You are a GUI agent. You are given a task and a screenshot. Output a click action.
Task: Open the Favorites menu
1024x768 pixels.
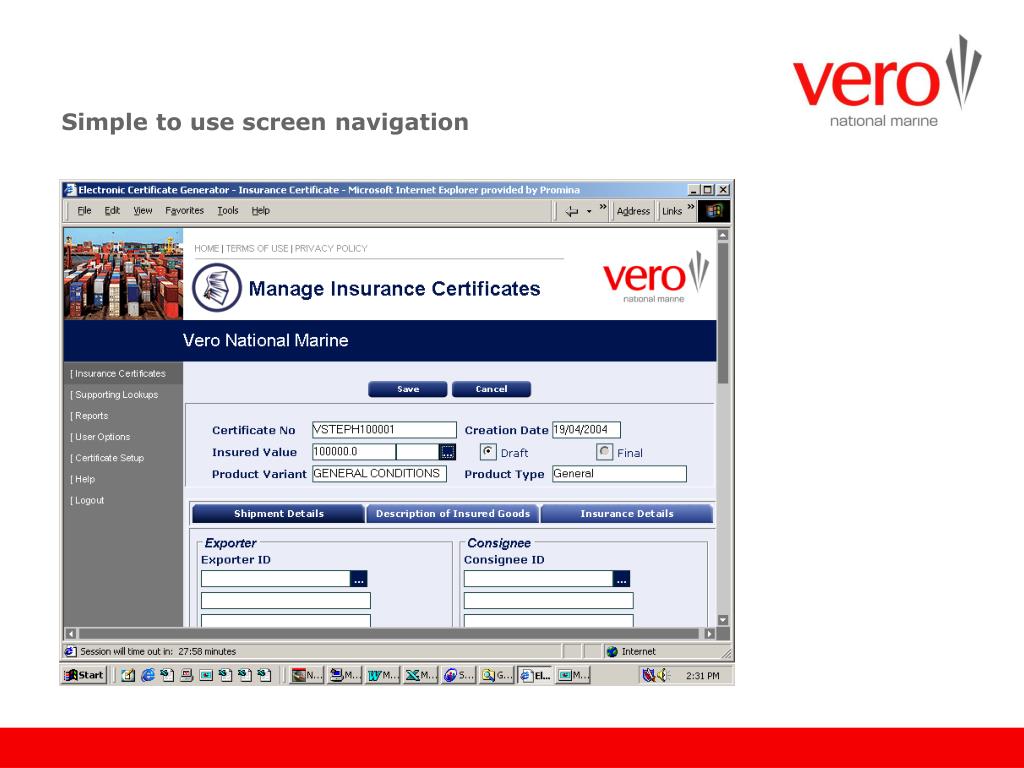[x=184, y=210]
